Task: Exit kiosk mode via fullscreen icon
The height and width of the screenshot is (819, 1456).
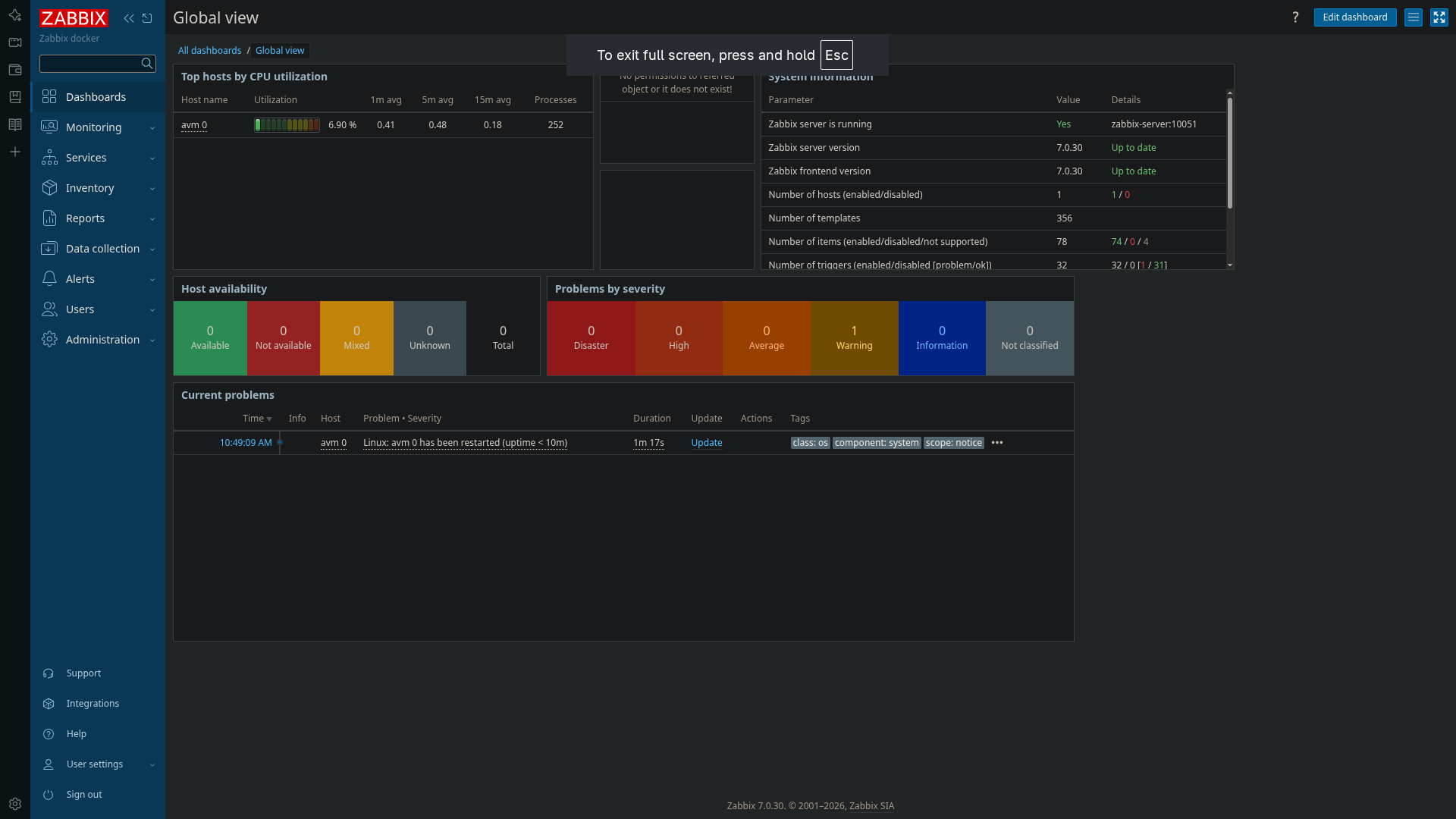Action: pos(1439,17)
